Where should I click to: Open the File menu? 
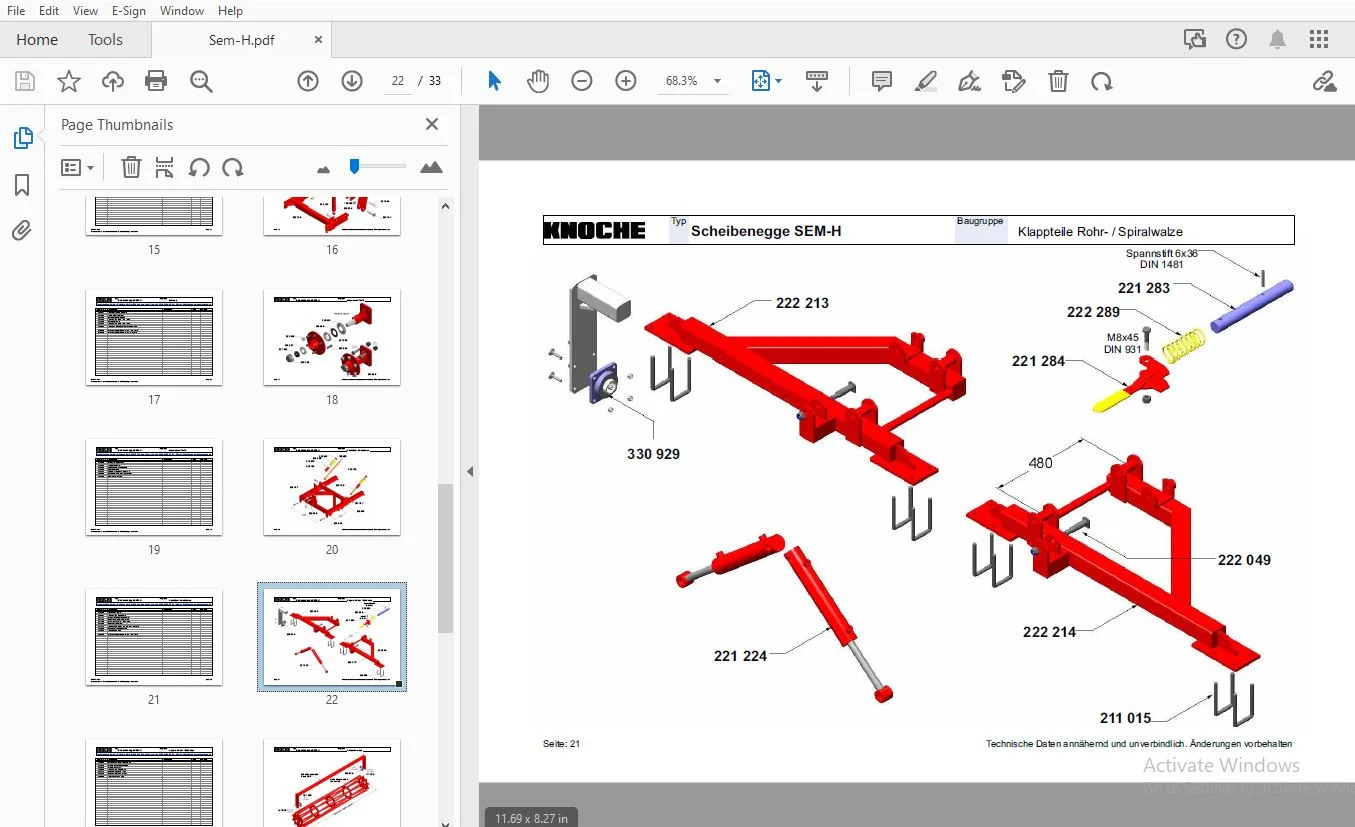(16, 11)
